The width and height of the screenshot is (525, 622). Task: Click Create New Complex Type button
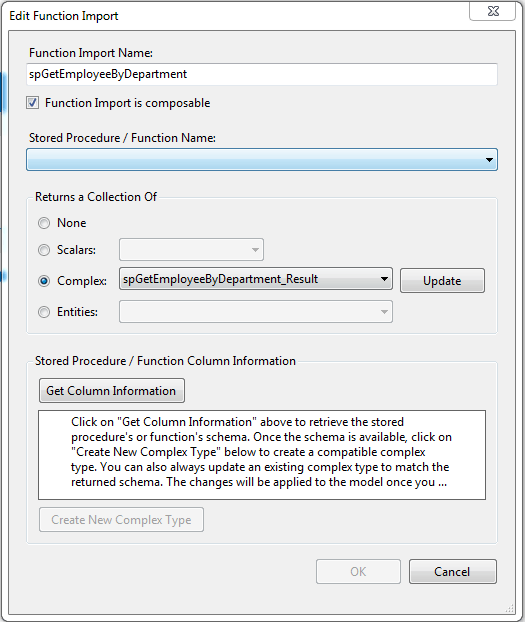click(x=121, y=520)
